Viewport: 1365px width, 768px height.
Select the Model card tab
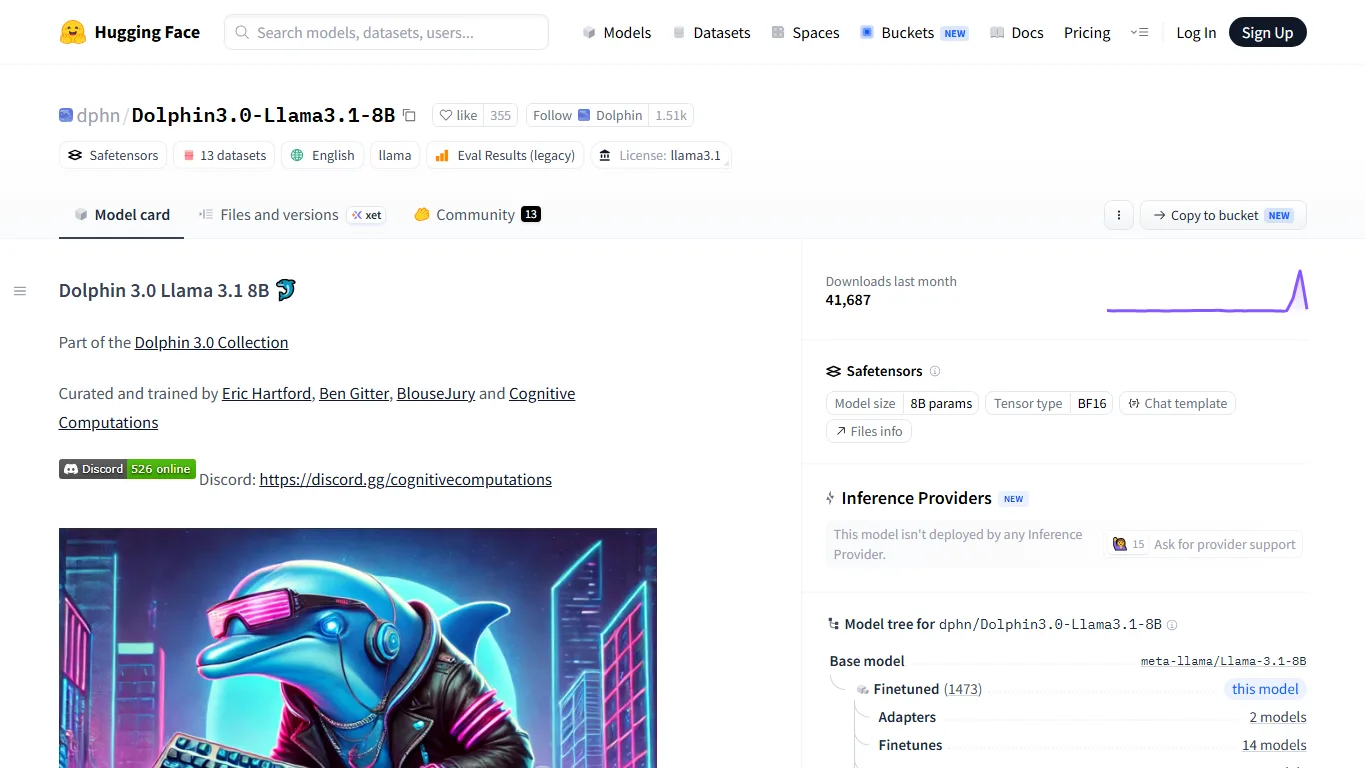point(122,215)
